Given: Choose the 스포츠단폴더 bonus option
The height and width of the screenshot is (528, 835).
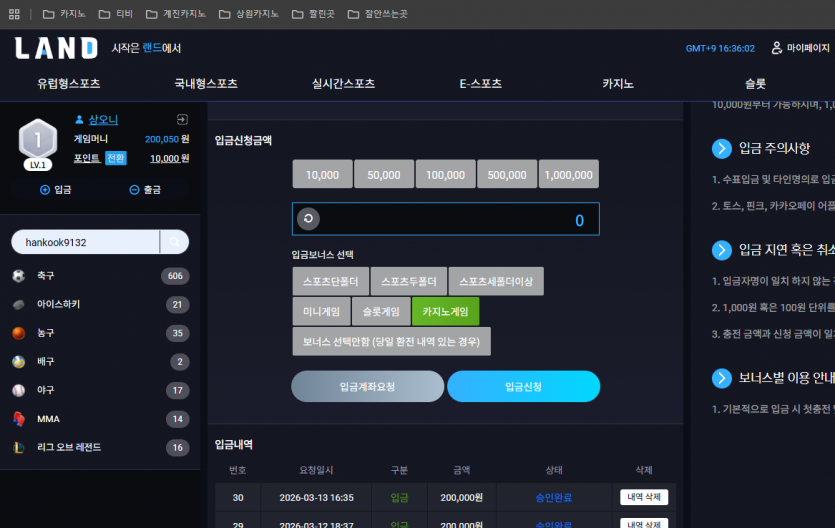Looking at the screenshot, I should pos(330,281).
